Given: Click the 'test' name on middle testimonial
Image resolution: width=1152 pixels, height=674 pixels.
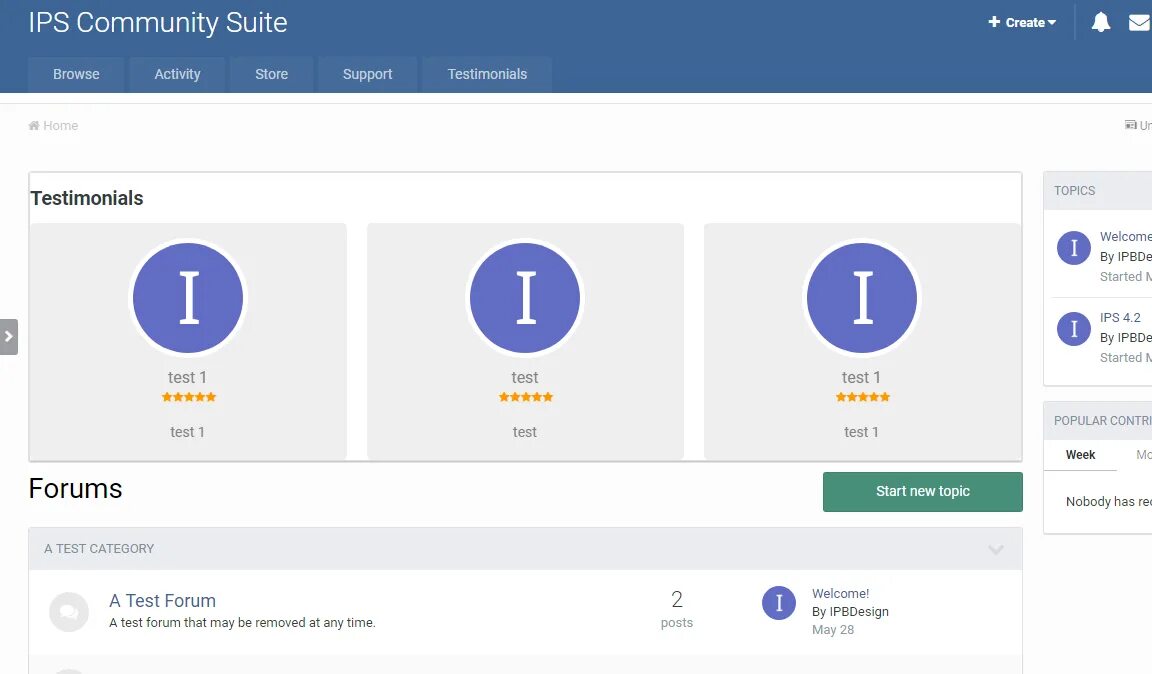Looking at the screenshot, I should point(525,377).
